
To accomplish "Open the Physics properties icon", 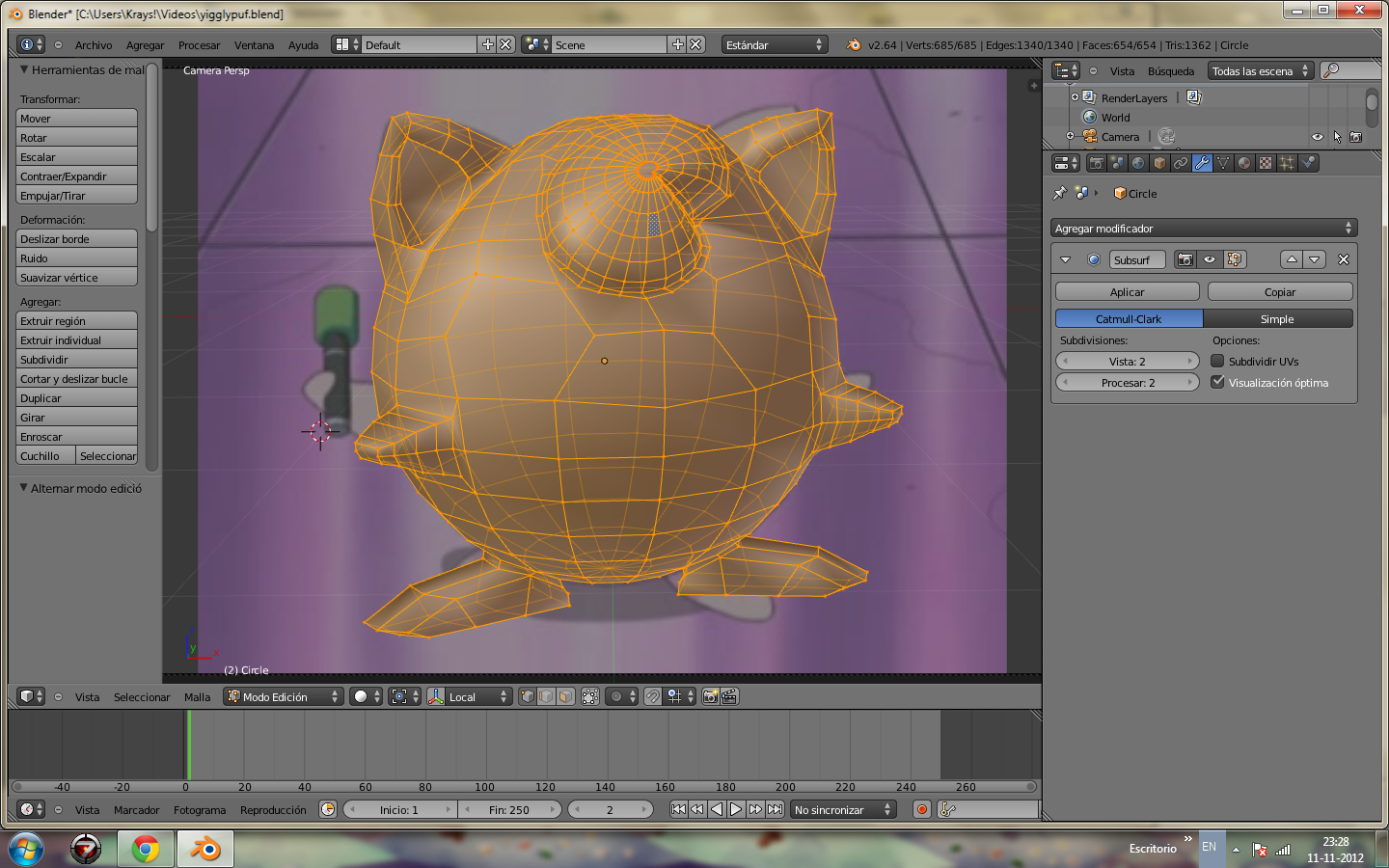I will click(x=1308, y=163).
